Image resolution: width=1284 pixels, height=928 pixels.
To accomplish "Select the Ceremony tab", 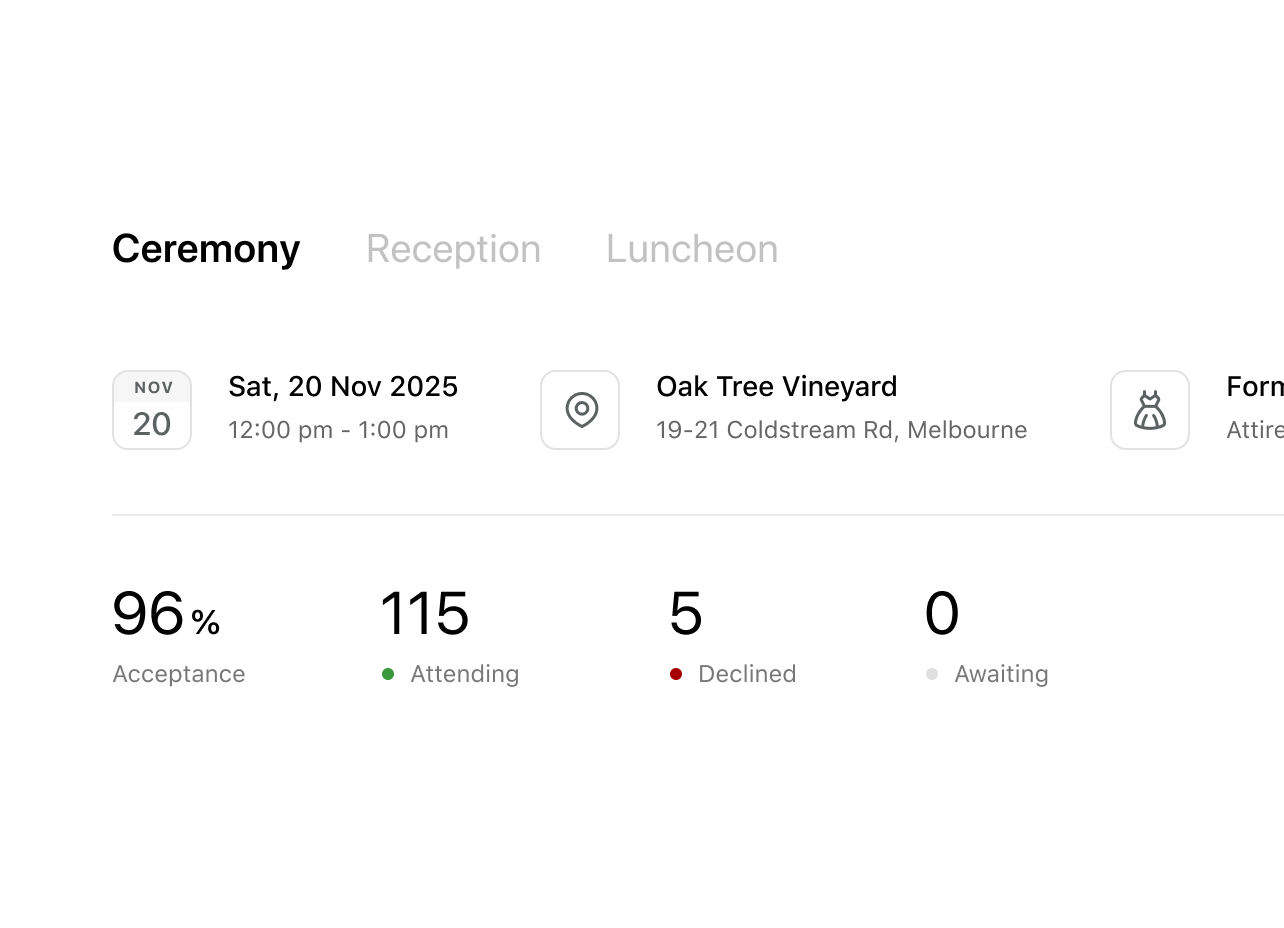I will (206, 248).
